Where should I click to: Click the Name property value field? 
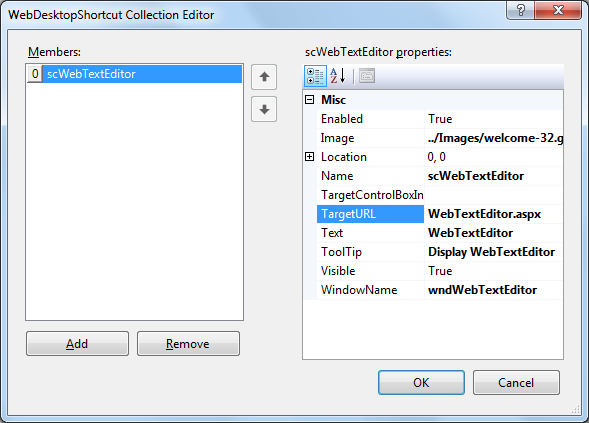point(494,176)
